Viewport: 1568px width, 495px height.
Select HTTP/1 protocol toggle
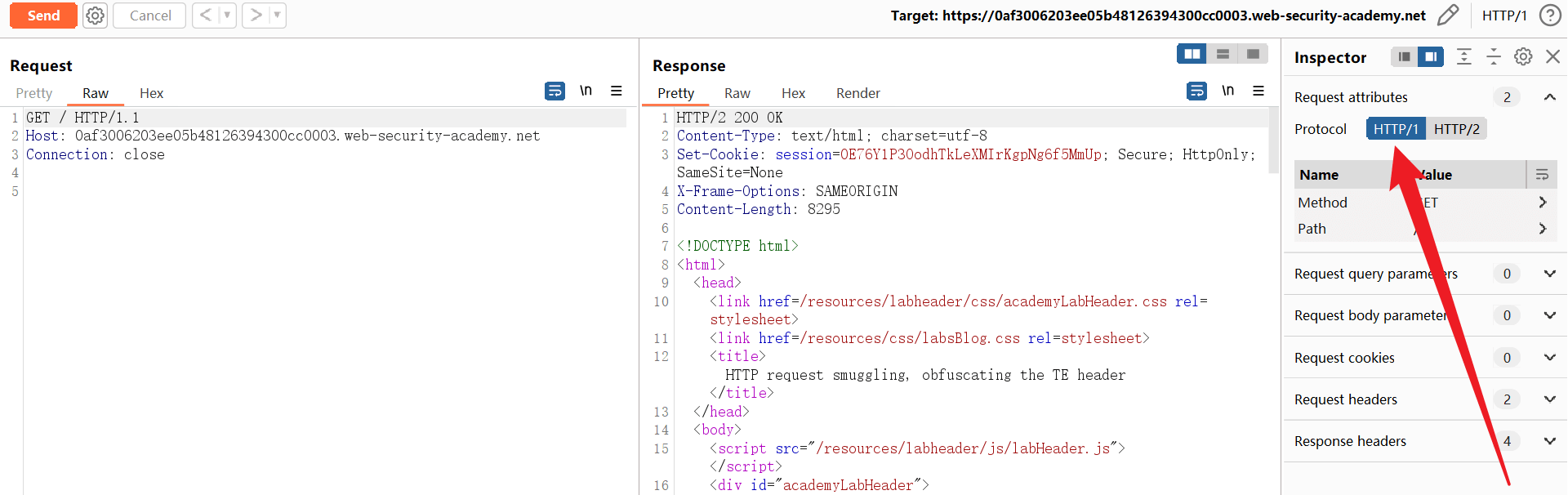click(1396, 129)
